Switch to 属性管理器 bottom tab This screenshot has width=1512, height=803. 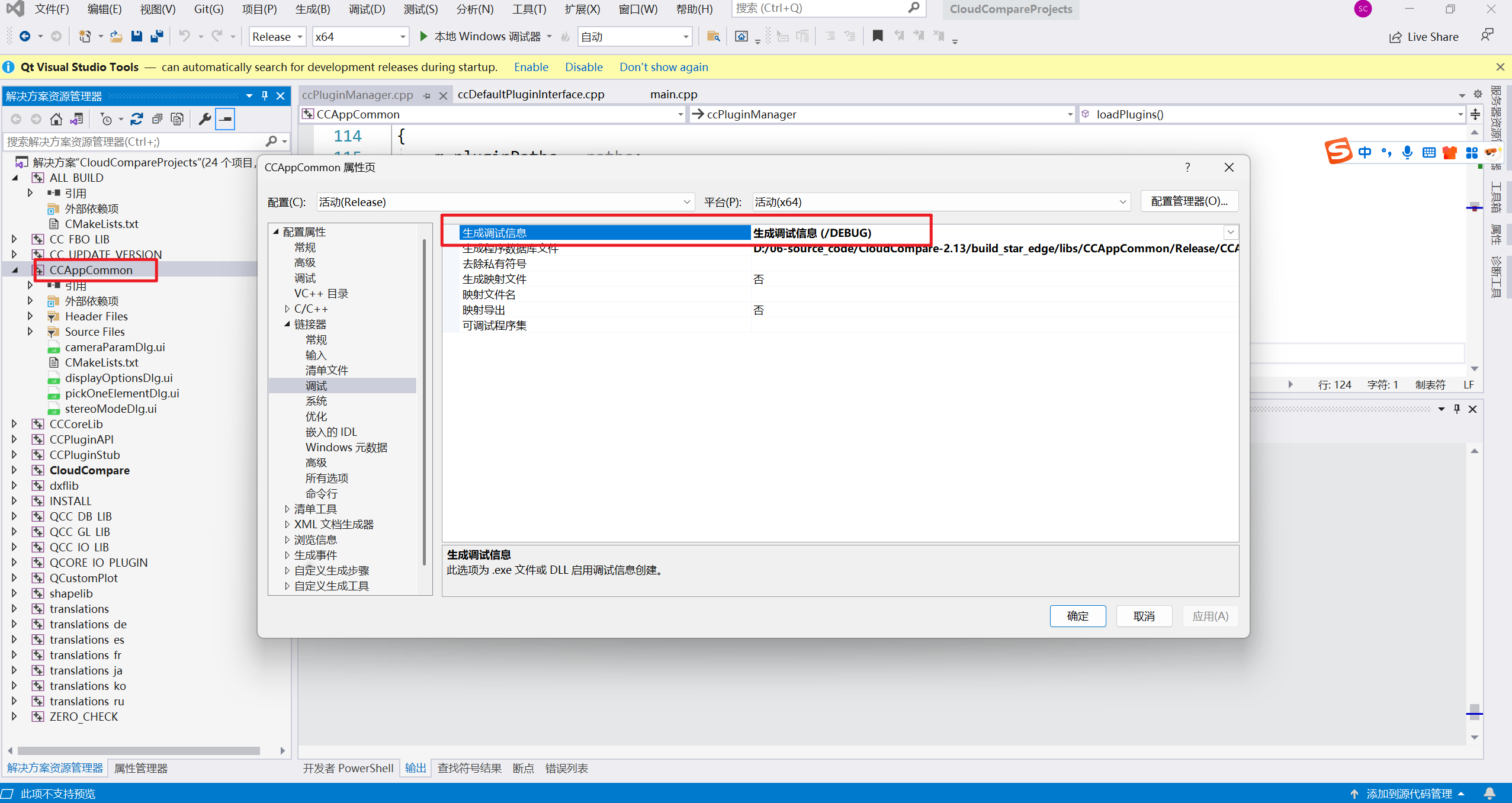click(141, 768)
